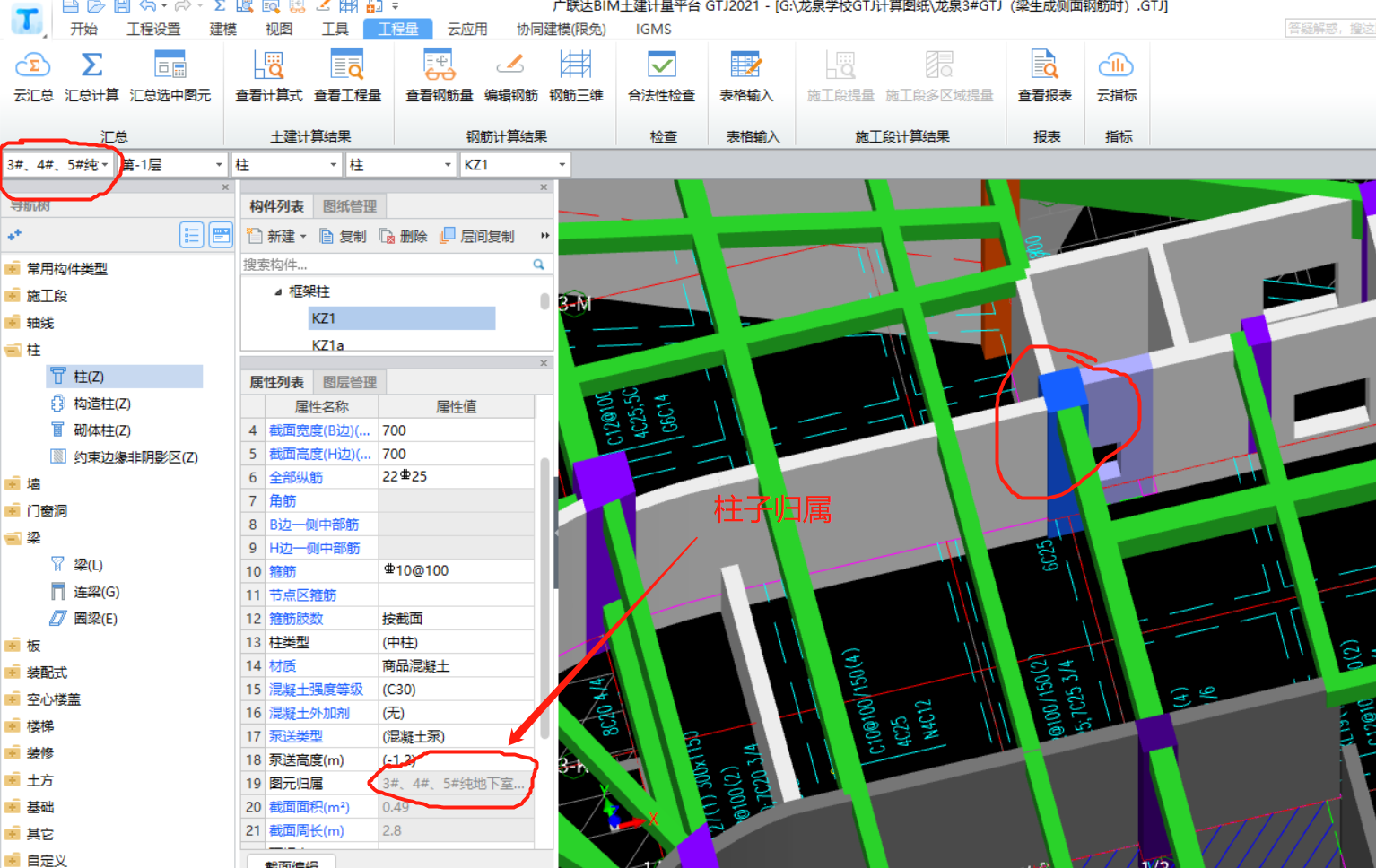Viewport: 1376px width, 868px height.
Task: Expand the 墙 folder in navigation
Action: coord(13,484)
